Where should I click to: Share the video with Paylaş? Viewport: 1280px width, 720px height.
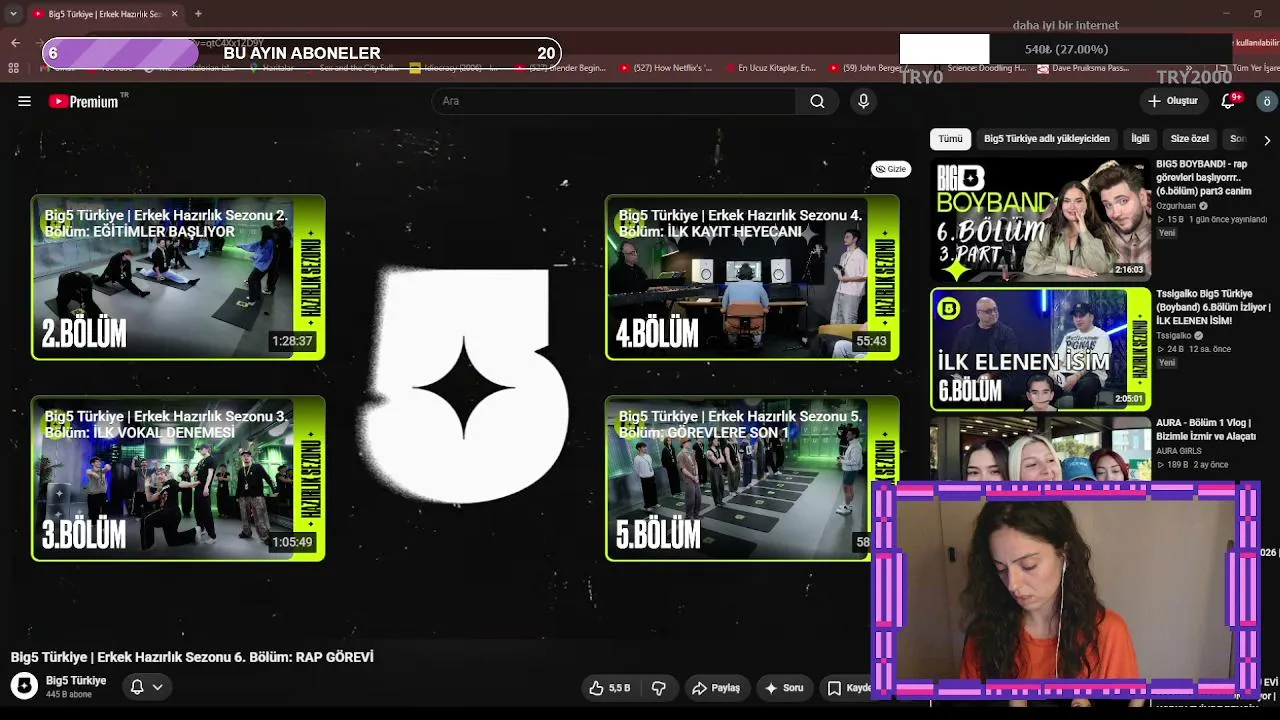click(715, 688)
